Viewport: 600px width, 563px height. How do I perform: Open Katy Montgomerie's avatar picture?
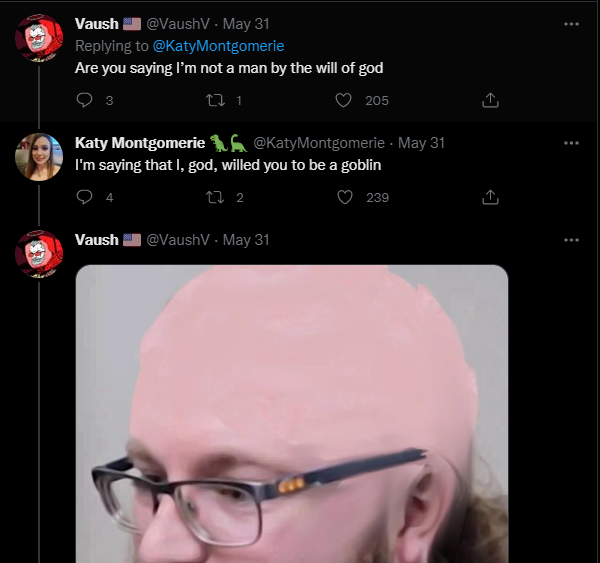(39, 157)
